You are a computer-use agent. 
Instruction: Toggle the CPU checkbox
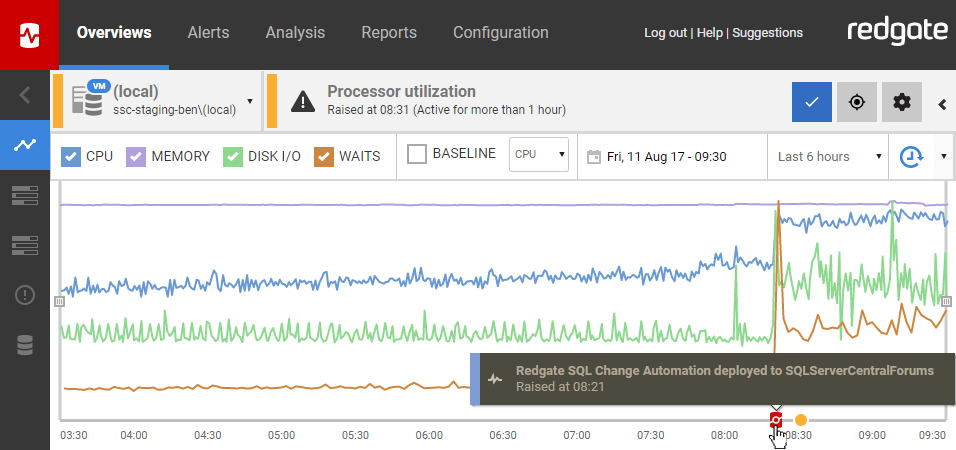click(x=71, y=157)
